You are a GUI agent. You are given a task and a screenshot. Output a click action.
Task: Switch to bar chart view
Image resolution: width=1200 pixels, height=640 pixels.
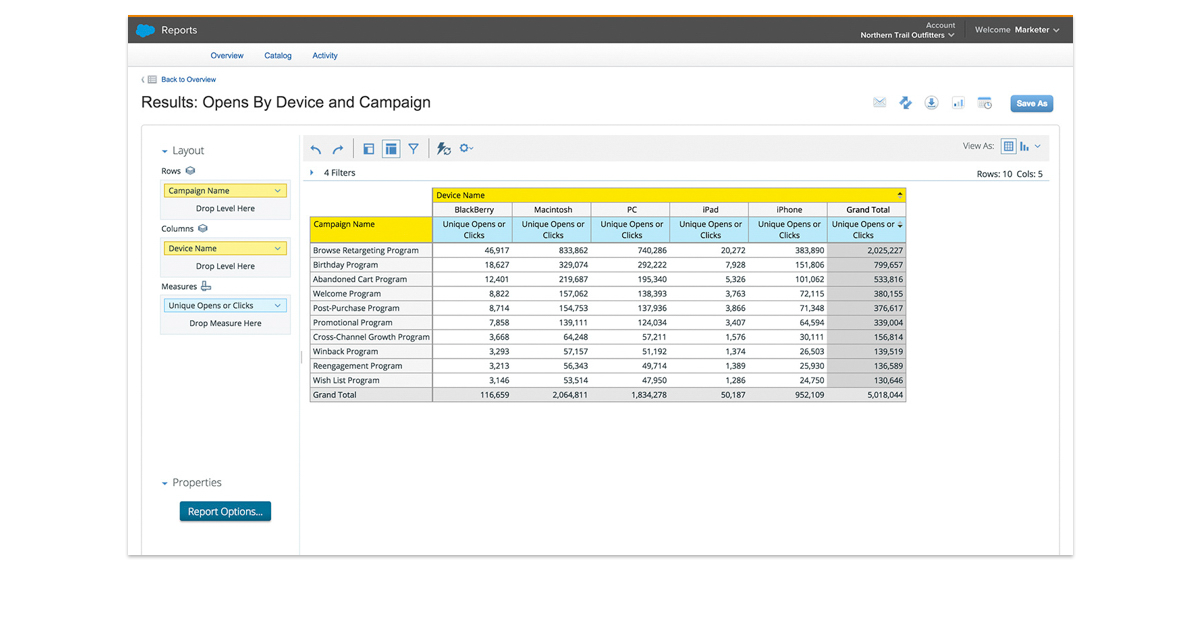(x=1024, y=146)
